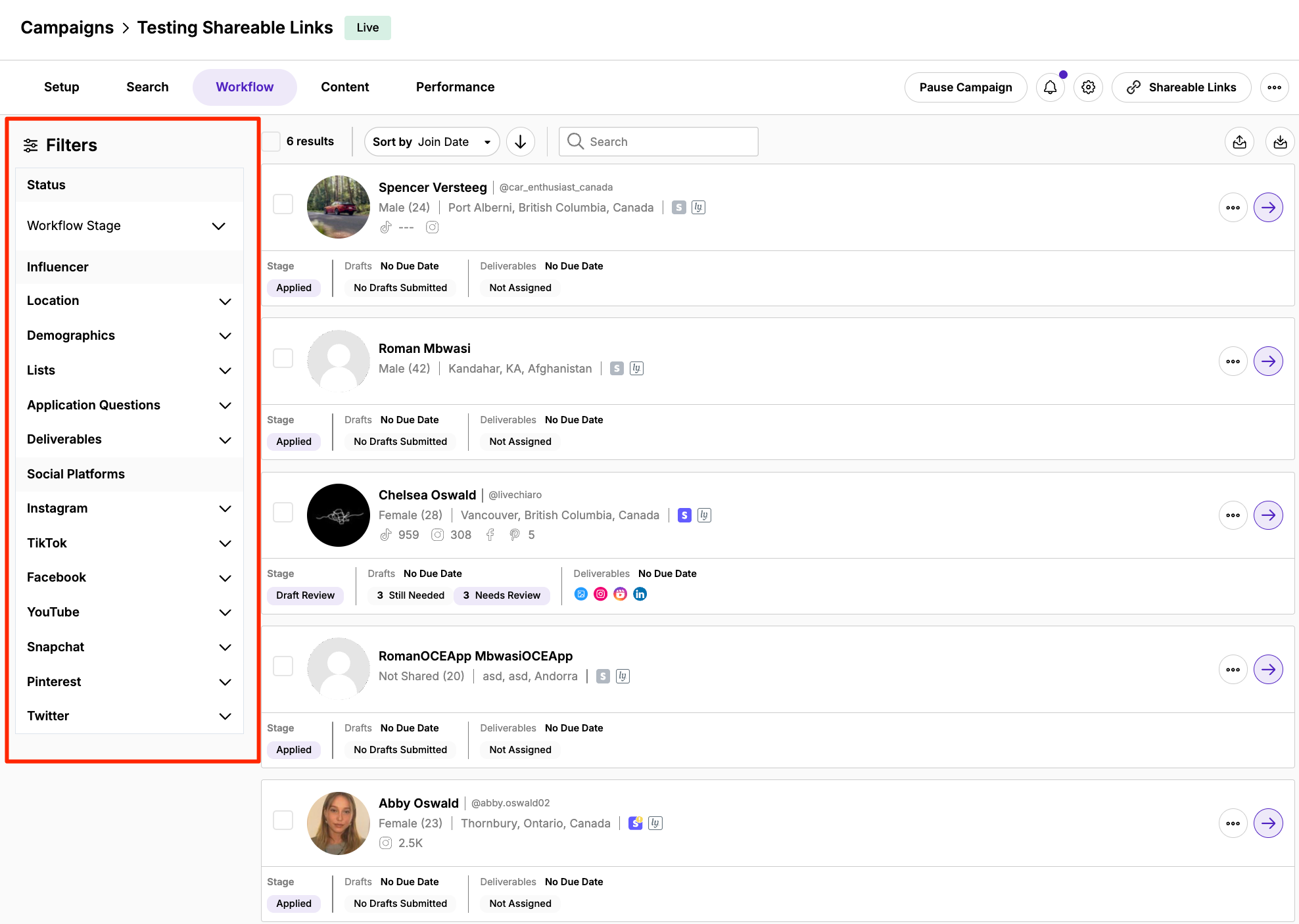
Task: Click LinkedIn deliverable icon for Chelsea Oswald
Action: [x=640, y=594]
